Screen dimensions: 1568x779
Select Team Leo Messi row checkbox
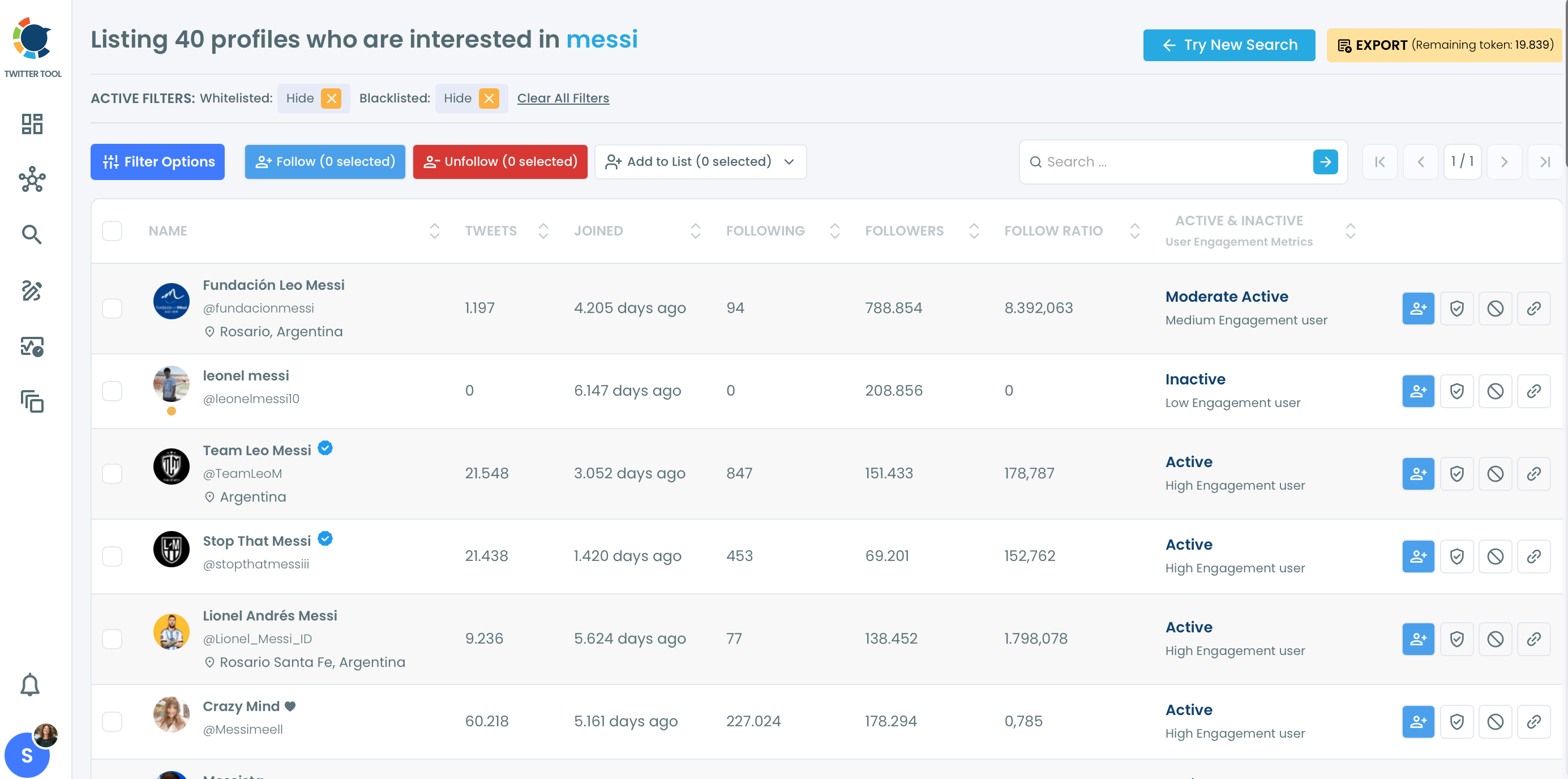point(112,473)
